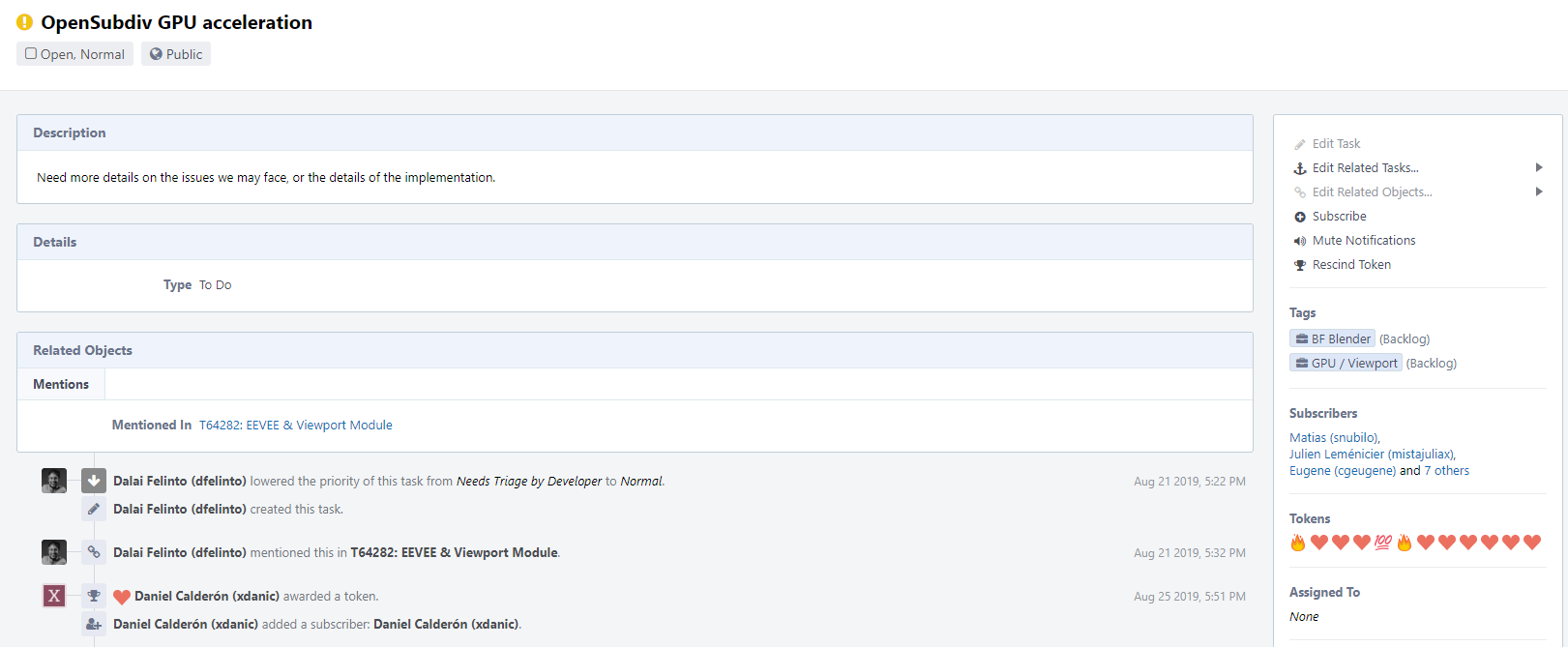
Task: Click the Open, Normal status badge text
Action: pyautogui.click(x=82, y=54)
